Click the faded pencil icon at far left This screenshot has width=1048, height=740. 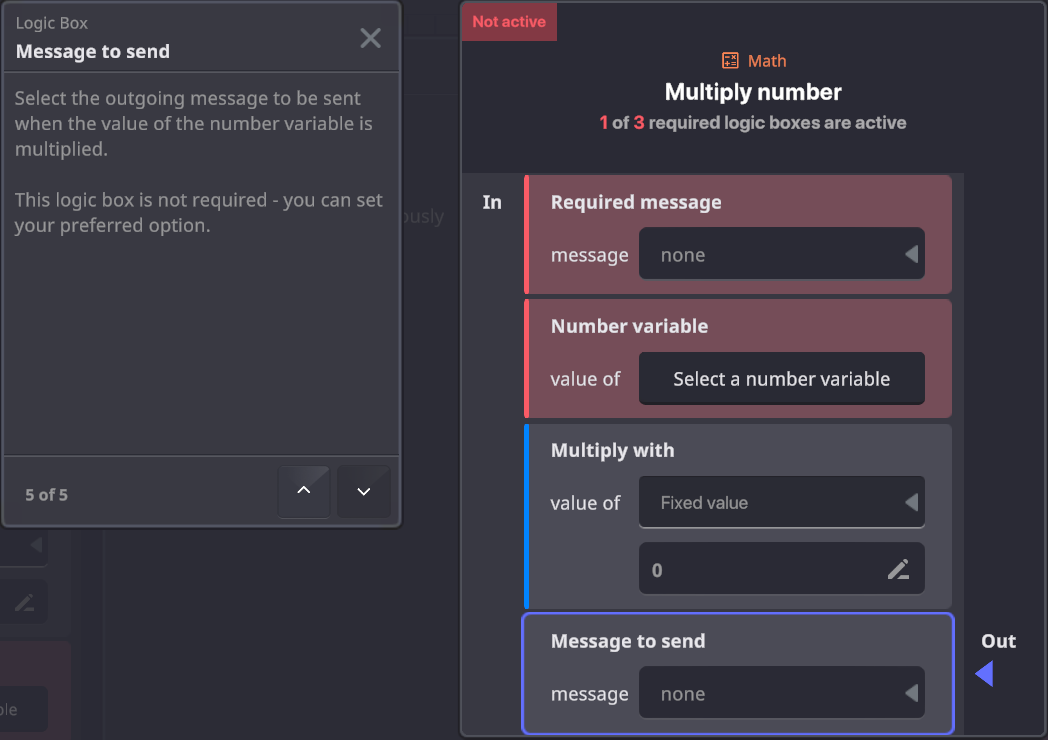coord(25,602)
